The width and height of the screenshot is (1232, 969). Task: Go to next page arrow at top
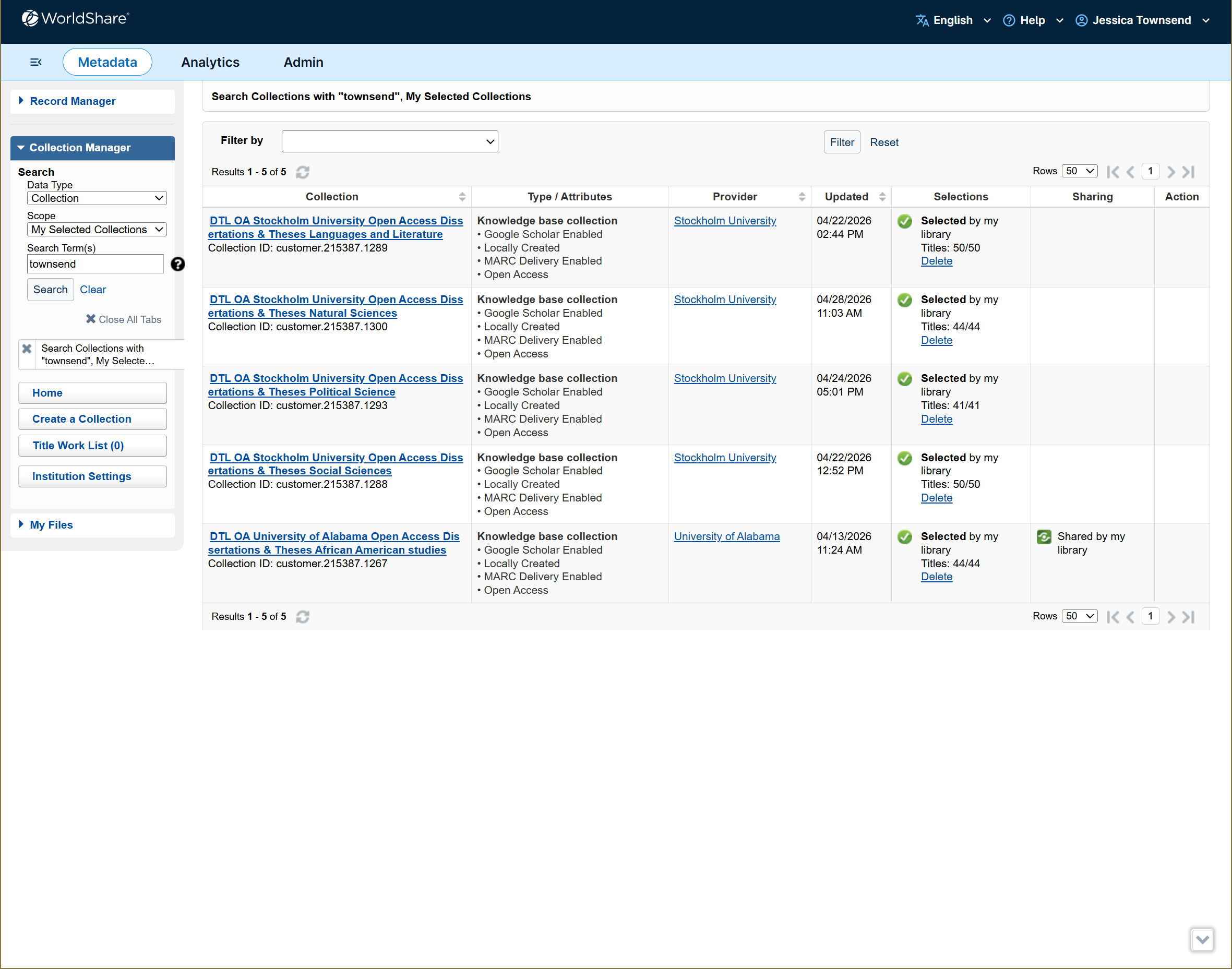[1171, 172]
